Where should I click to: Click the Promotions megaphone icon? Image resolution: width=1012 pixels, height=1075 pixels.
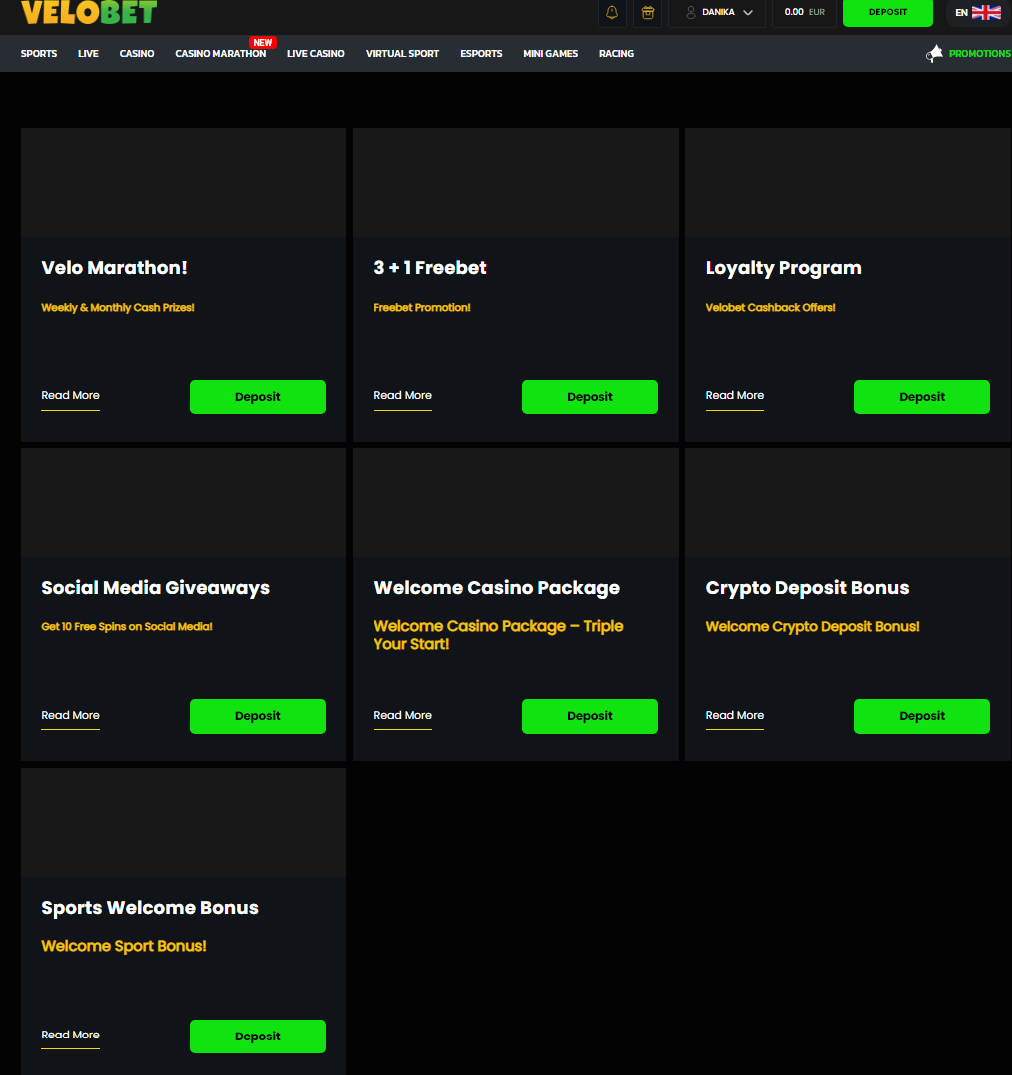pos(935,54)
